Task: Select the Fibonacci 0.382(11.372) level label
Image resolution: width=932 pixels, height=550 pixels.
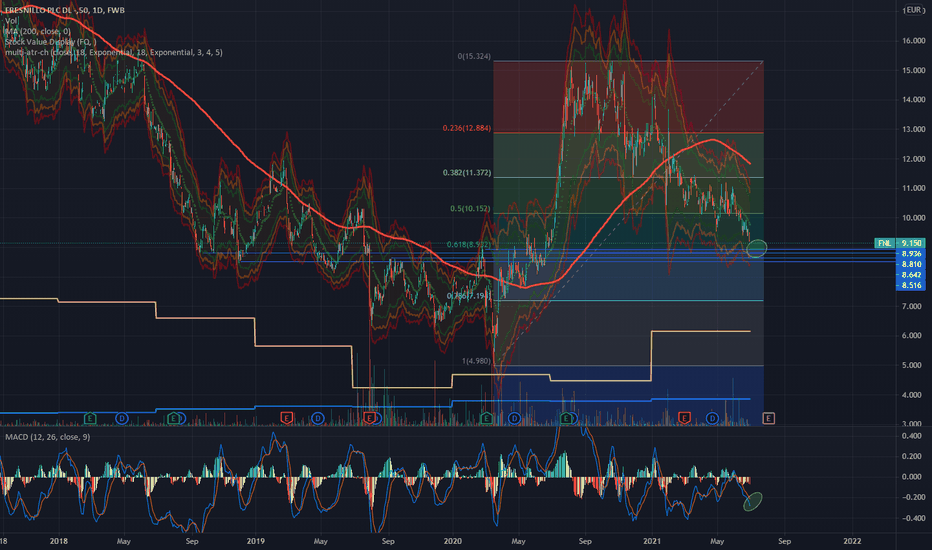Action: tap(467, 173)
